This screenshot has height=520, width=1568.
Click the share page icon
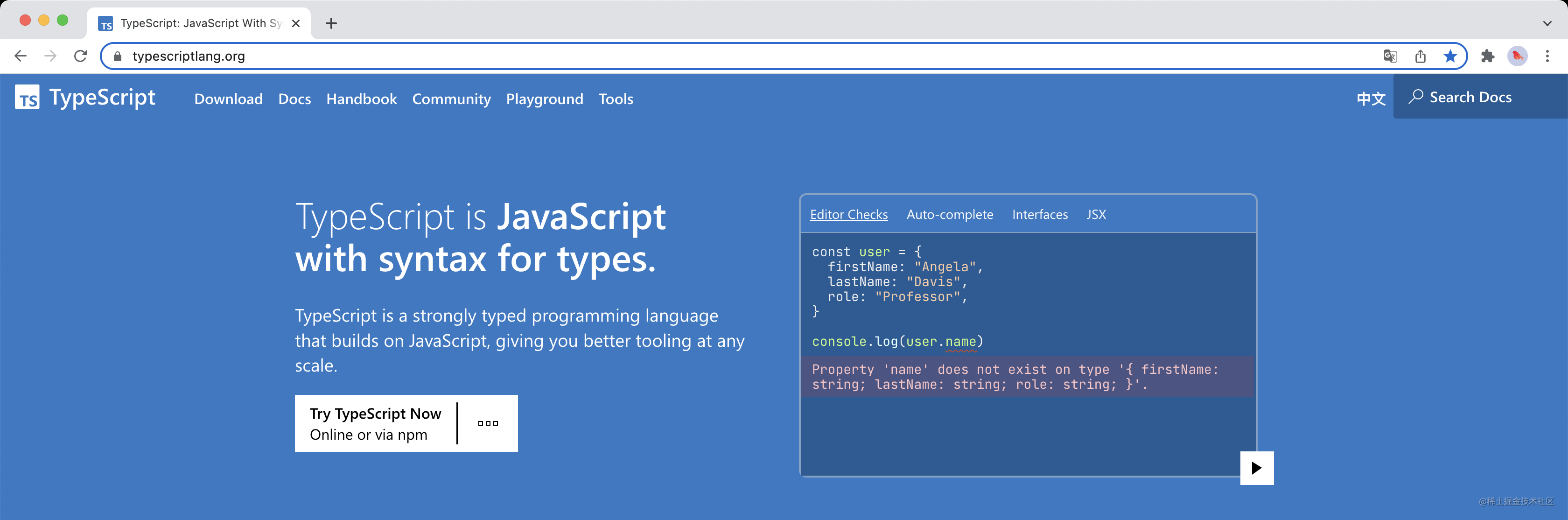(x=1420, y=56)
